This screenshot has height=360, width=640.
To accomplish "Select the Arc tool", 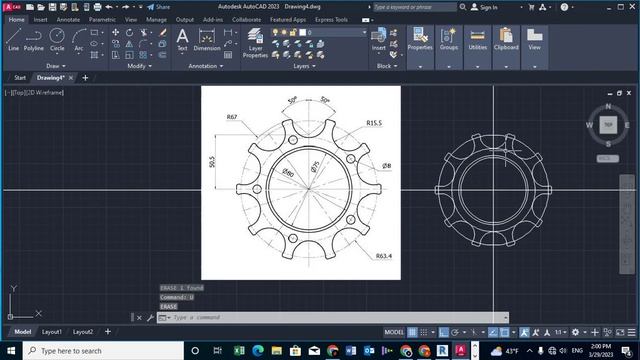I will pyautogui.click(x=78, y=40).
